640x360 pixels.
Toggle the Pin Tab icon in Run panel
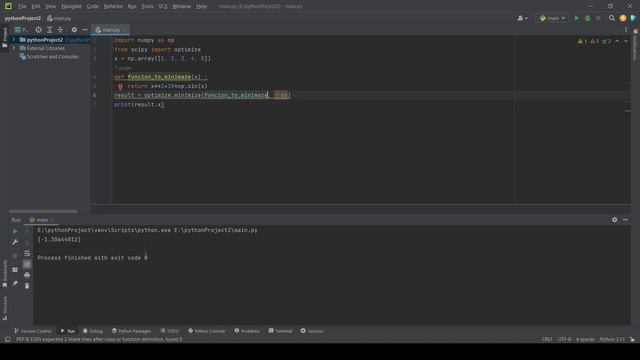pyautogui.click(x=15, y=283)
